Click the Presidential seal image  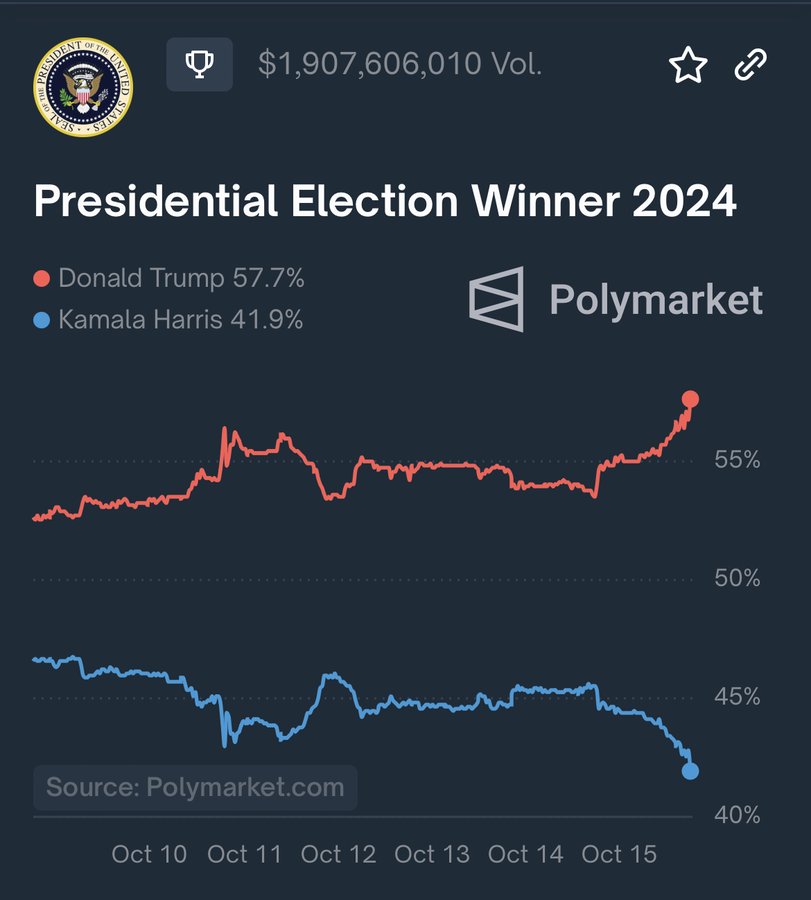pyautogui.click(x=83, y=87)
